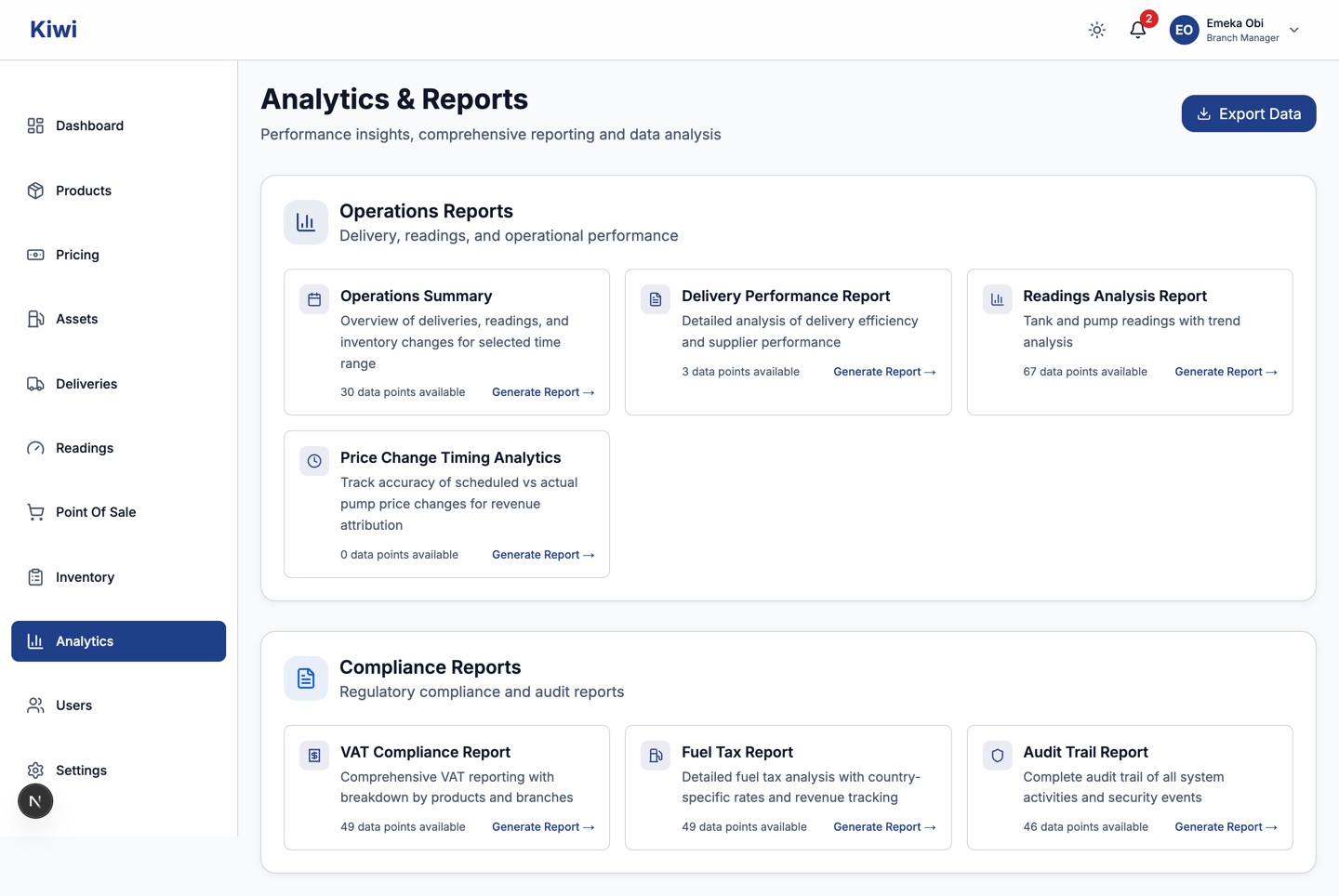Click the Assets label in sidebar
The image size is (1339, 896).
point(76,319)
